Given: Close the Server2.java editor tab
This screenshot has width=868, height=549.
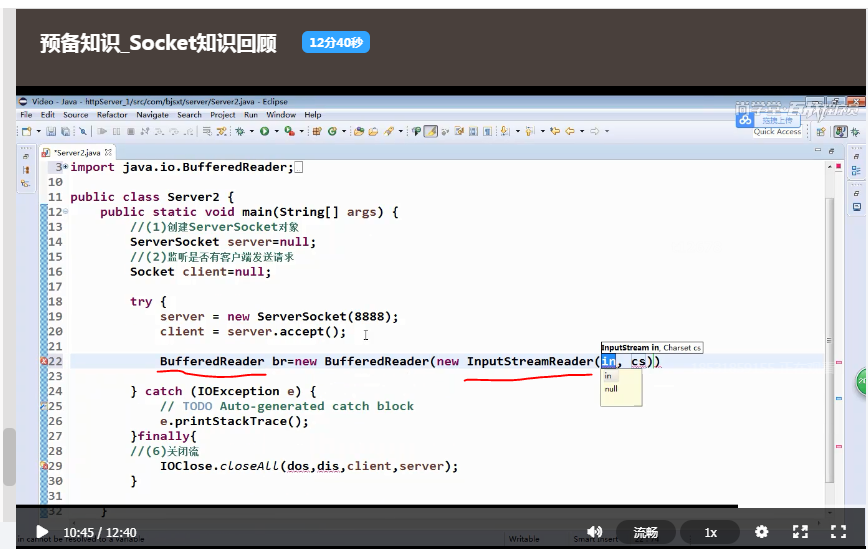Looking at the screenshot, I should [x=108, y=152].
